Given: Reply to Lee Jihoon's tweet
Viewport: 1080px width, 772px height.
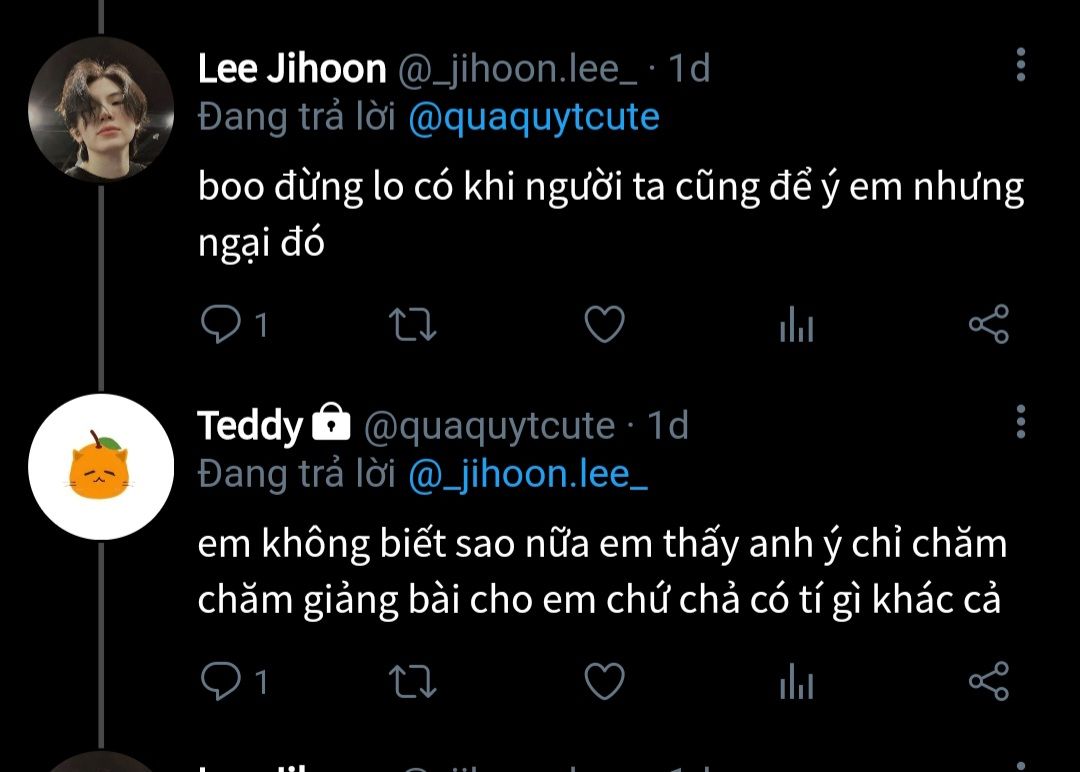Looking at the screenshot, I should tap(220, 324).
